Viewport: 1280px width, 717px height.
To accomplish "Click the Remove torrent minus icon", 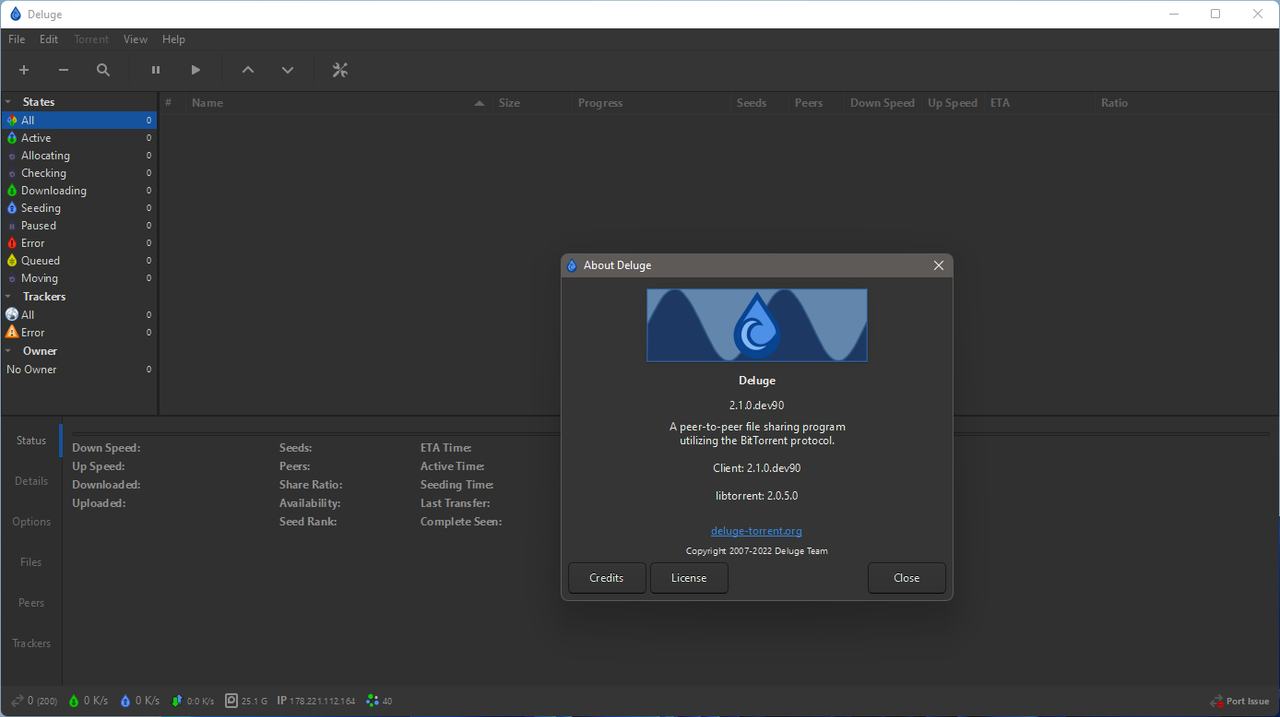I will click(64, 70).
